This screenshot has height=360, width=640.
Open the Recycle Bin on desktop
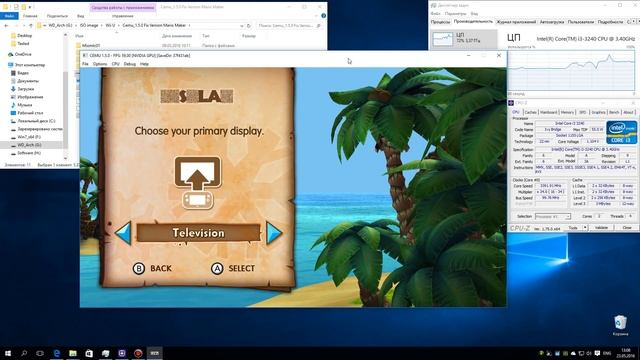click(x=620, y=325)
